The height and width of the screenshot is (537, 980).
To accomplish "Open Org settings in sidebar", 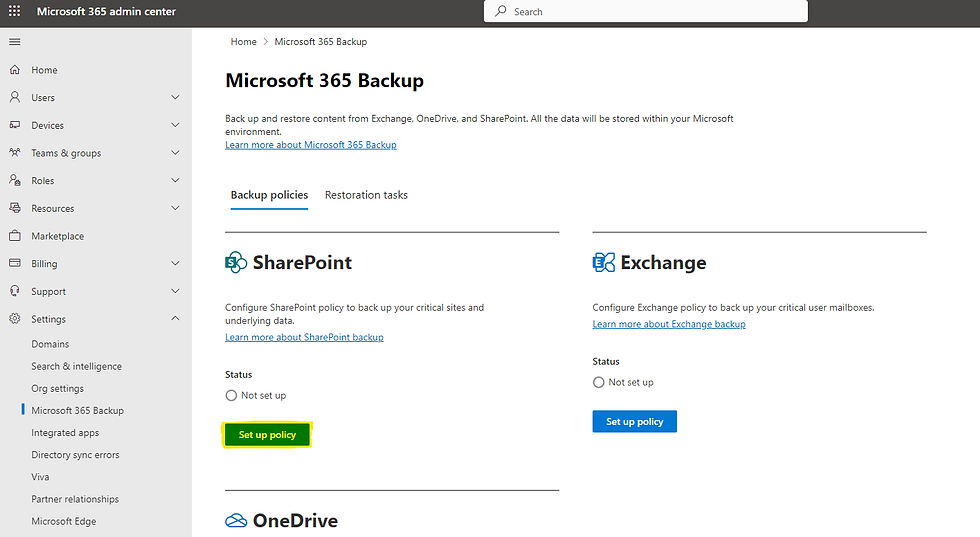I will [x=57, y=389].
